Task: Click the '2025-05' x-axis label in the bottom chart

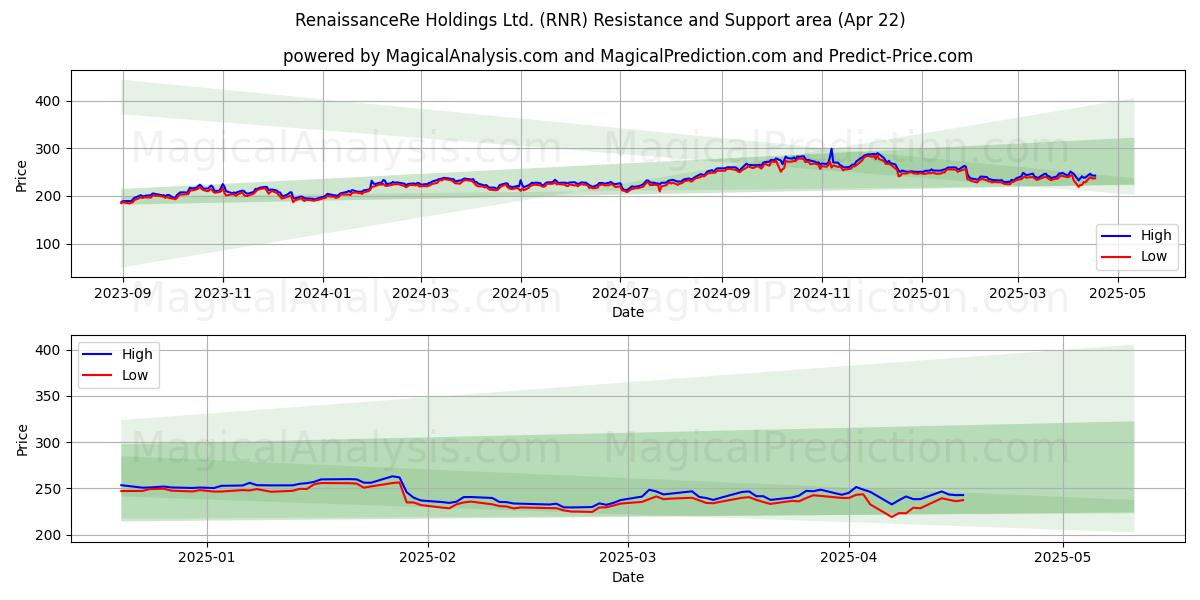Action: [1063, 559]
